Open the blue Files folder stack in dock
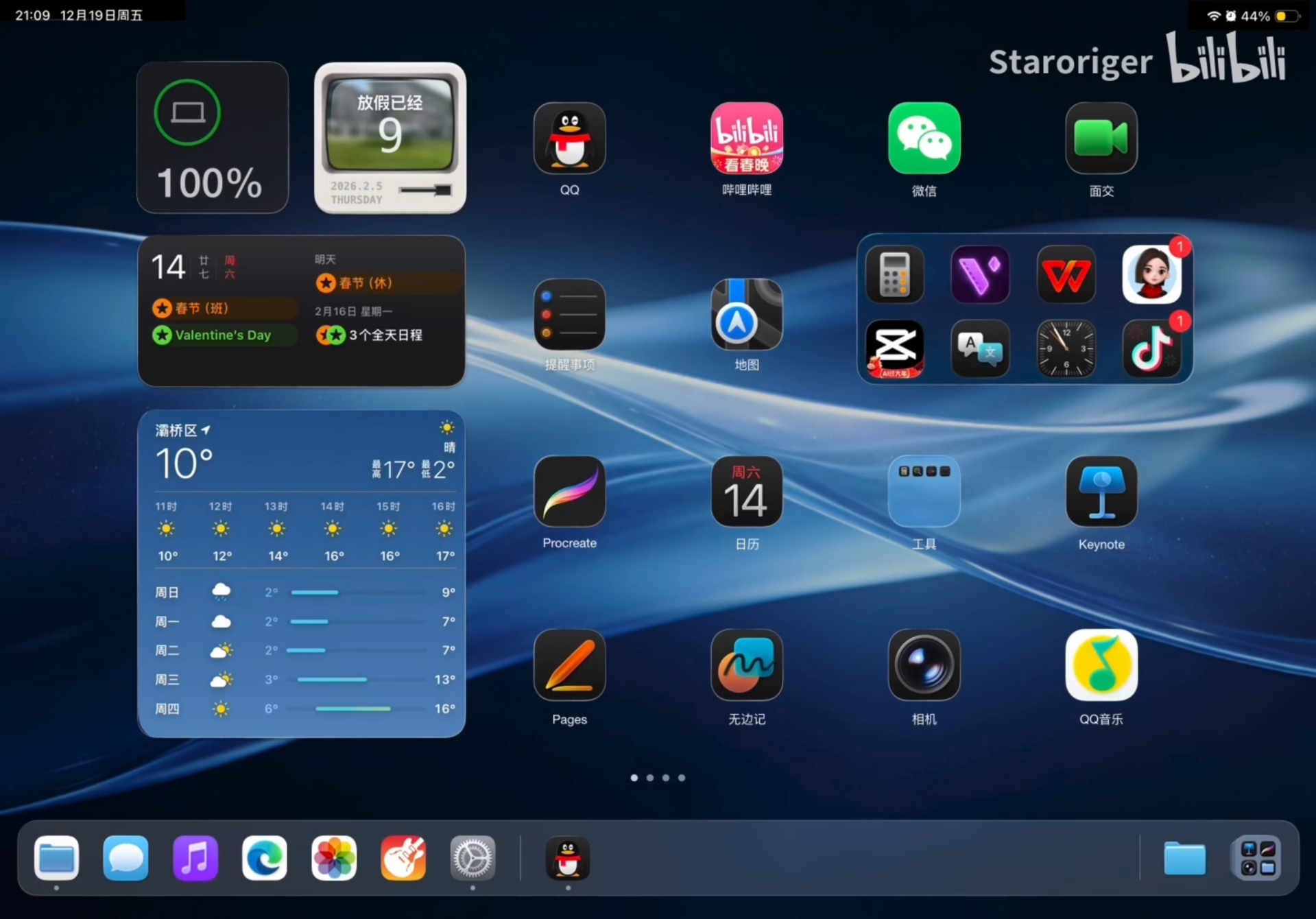Viewport: 1316px width, 919px height. click(1184, 858)
